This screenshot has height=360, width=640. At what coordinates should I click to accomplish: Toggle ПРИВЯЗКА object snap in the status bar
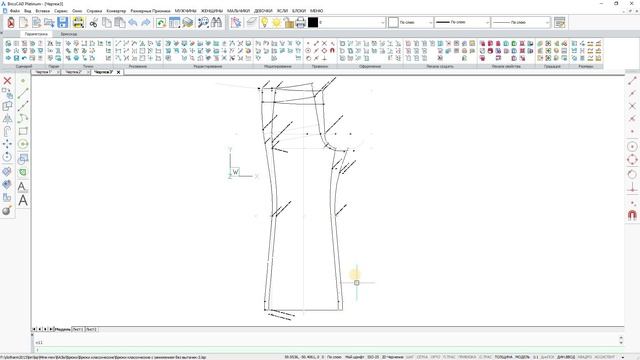pos(467,357)
